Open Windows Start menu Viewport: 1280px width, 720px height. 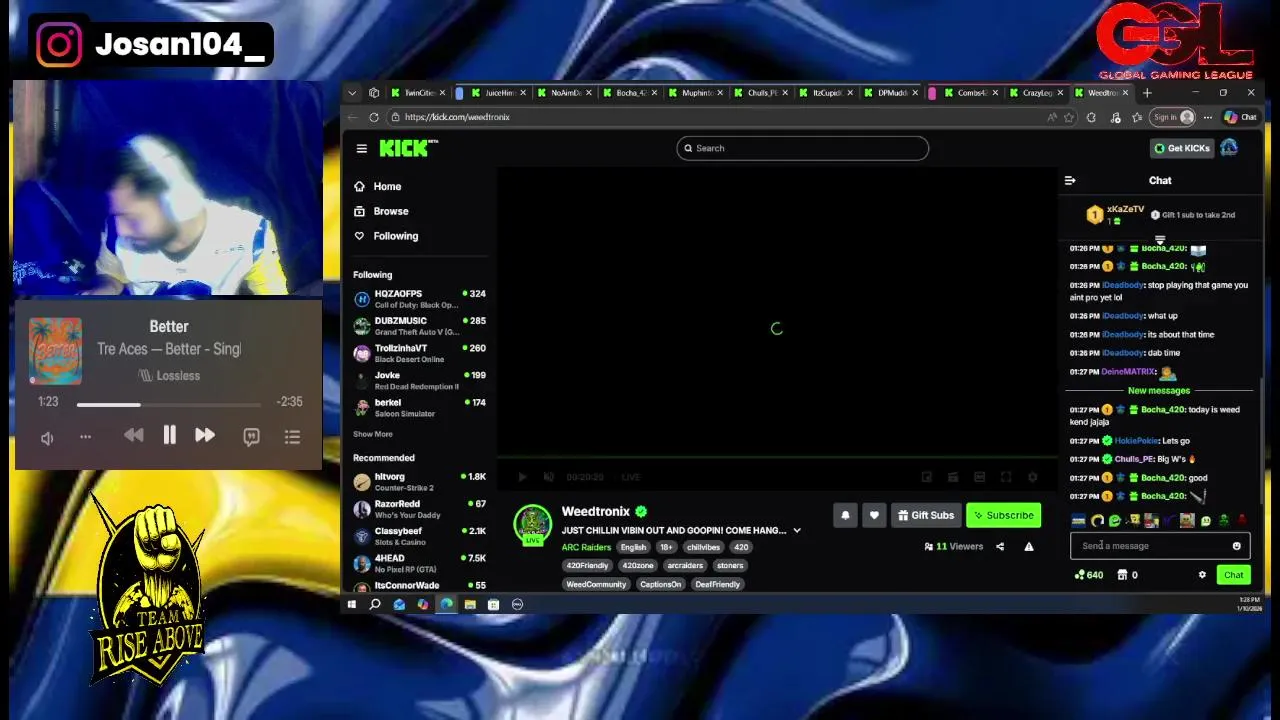(351, 604)
